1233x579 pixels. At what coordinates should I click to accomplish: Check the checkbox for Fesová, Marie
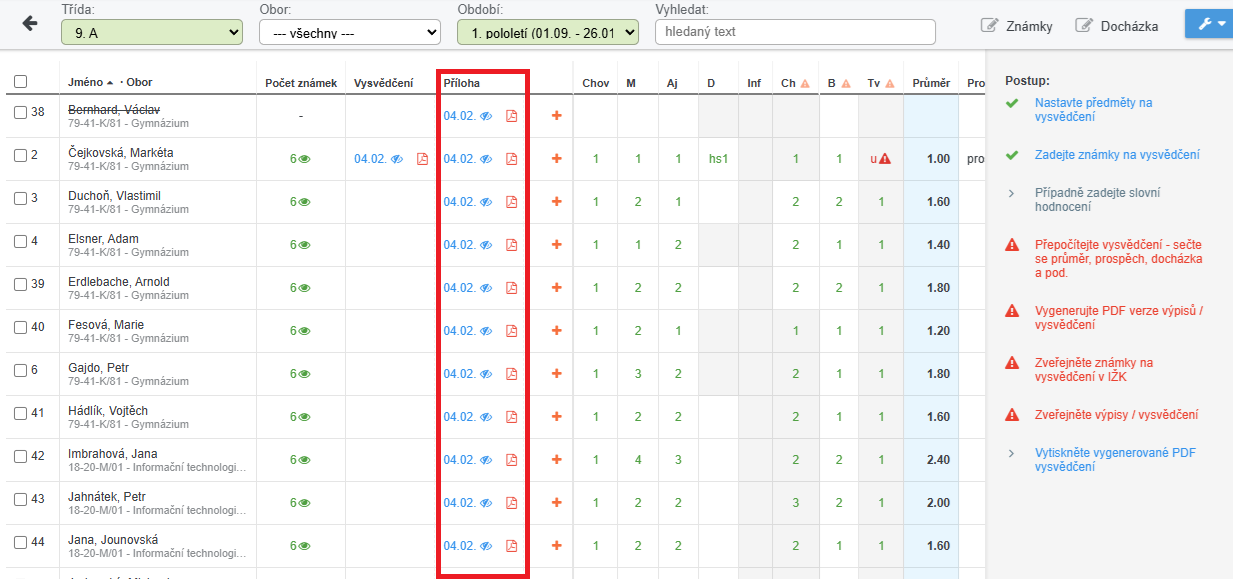21,327
